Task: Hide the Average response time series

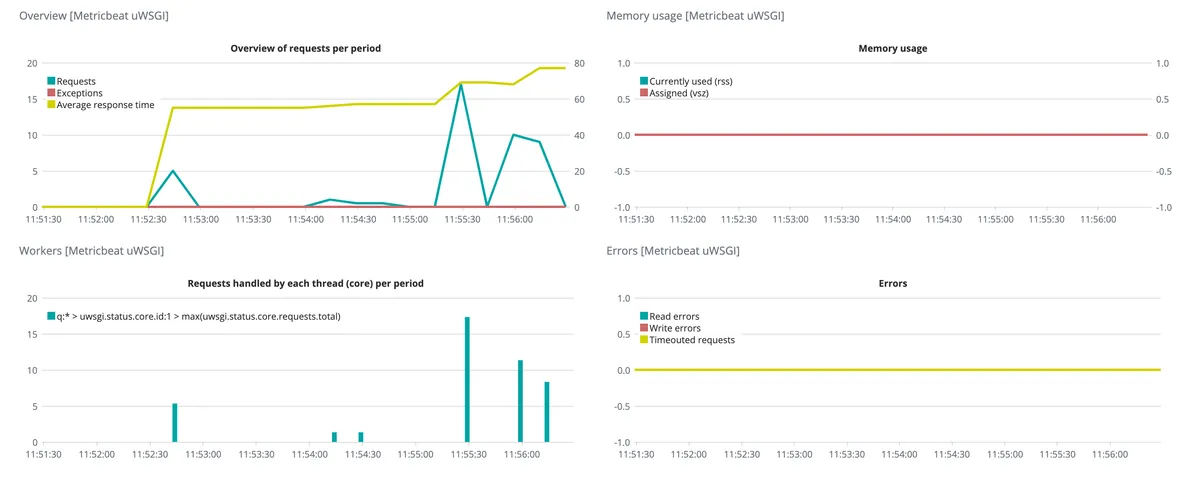Action: click(x=105, y=105)
